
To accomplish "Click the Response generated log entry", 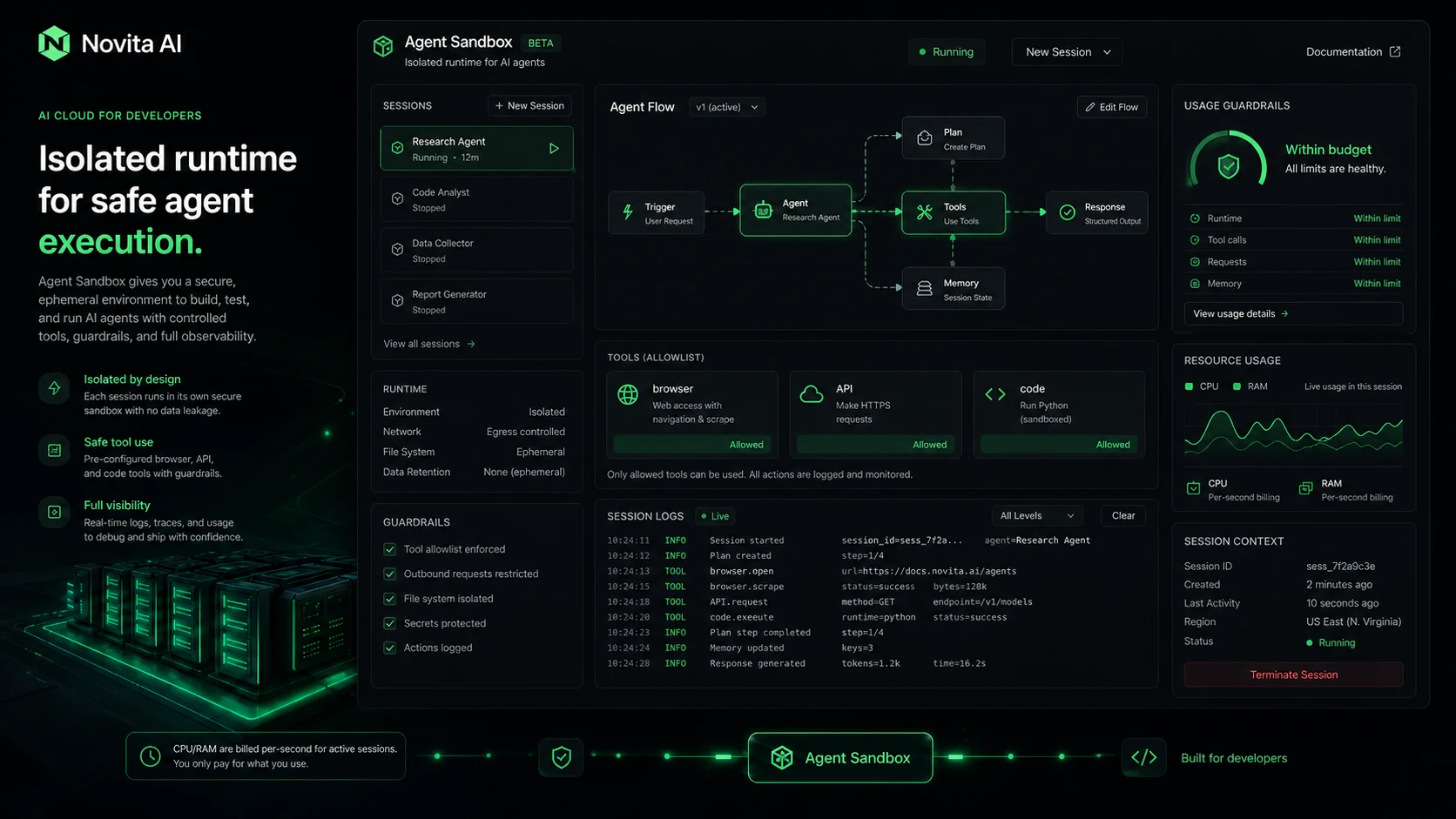I will click(797, 663).
